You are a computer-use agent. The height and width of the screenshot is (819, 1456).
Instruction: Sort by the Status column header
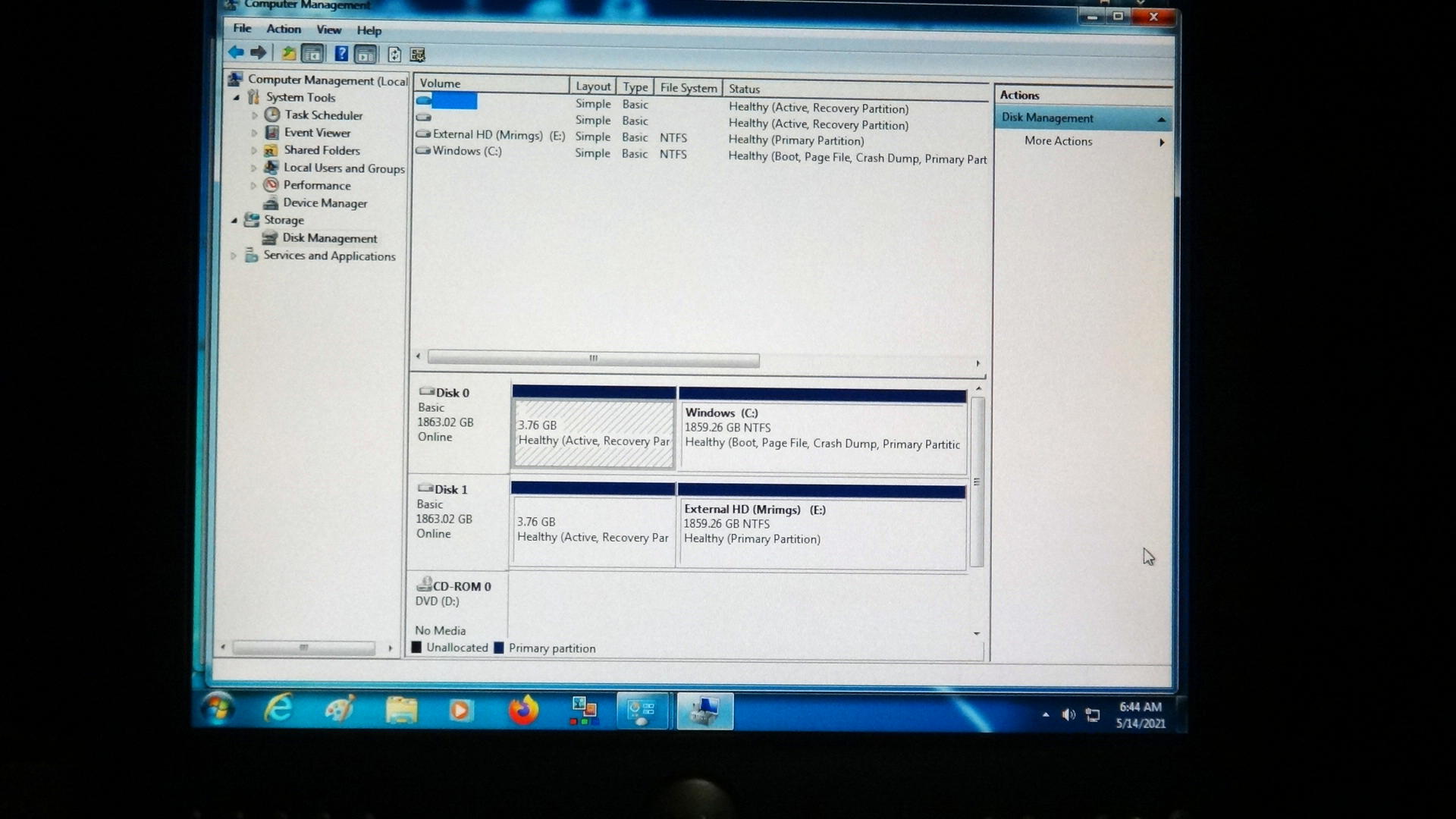[856, 89]
